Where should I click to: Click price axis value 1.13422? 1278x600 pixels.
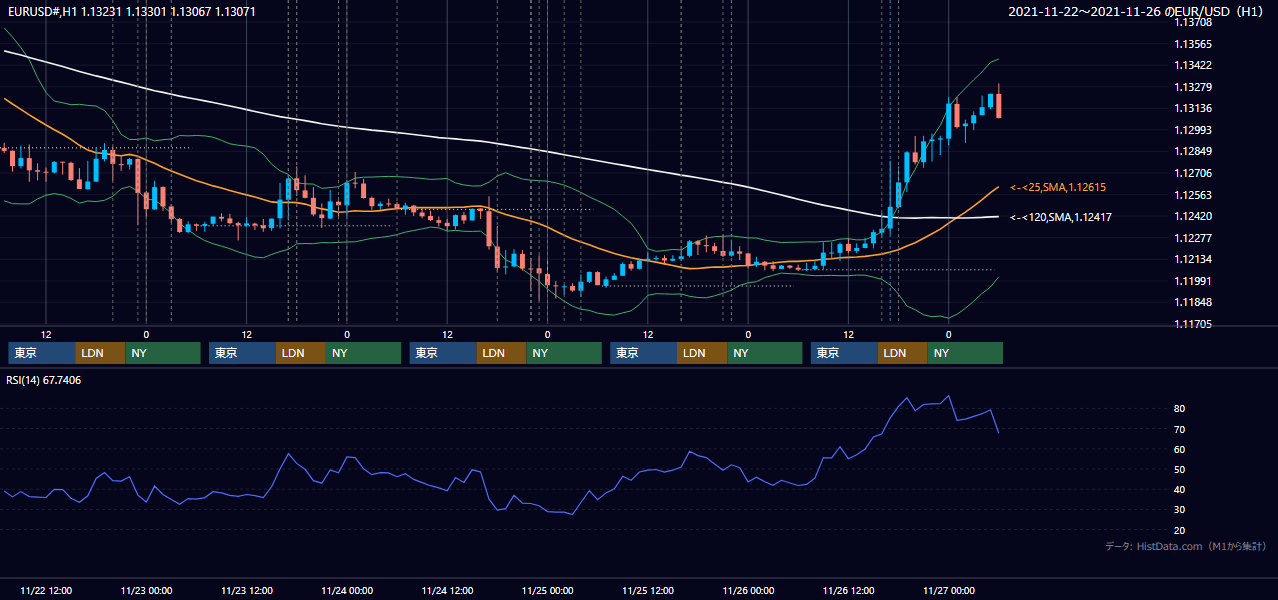[1194, 65]
